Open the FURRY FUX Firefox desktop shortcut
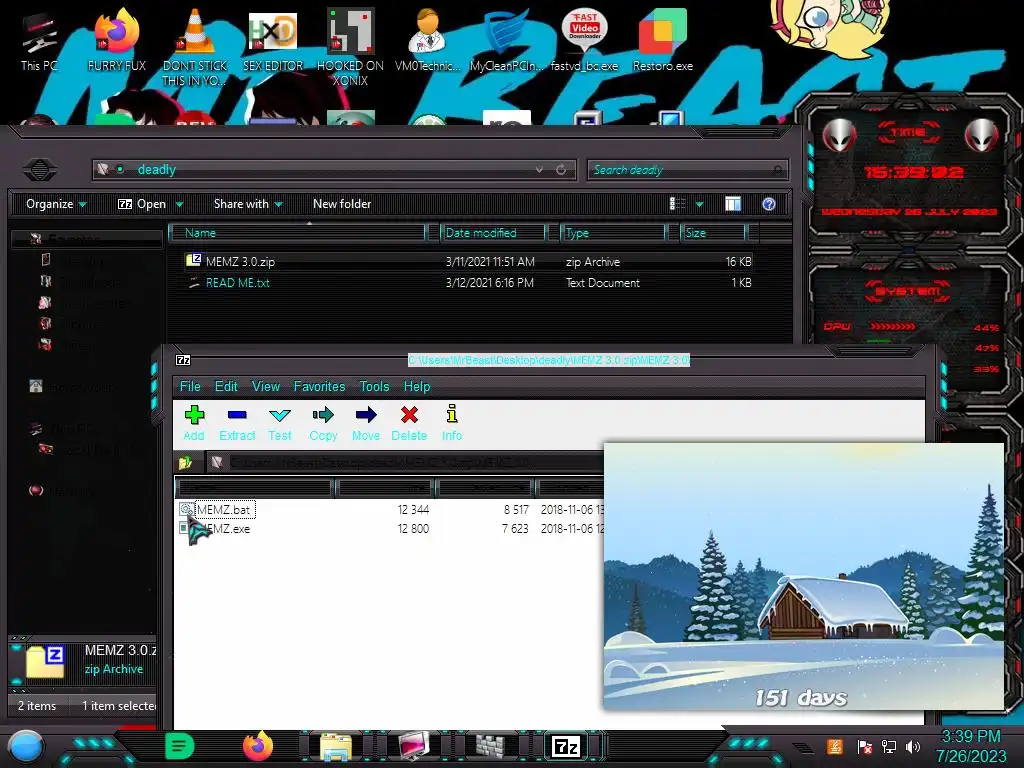The image size is (1024, 768). tap(117, 40)
